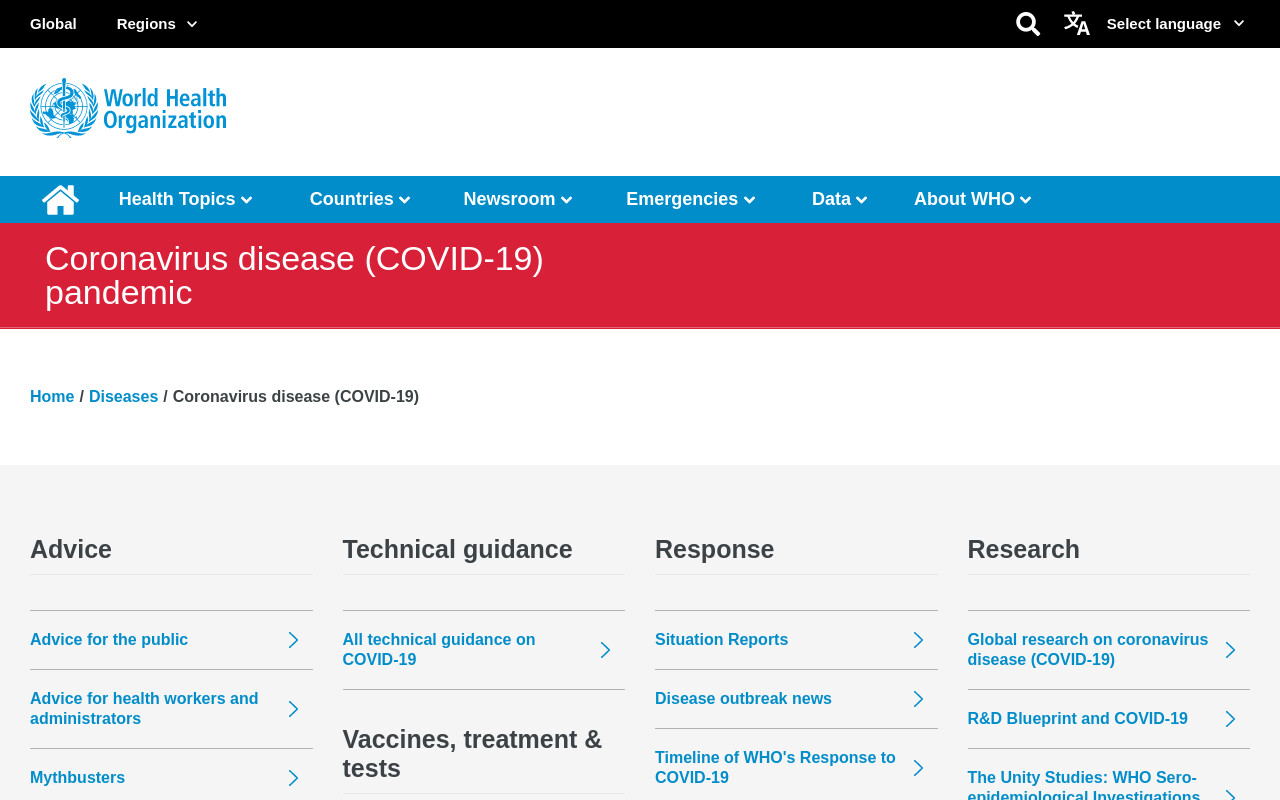Click arrow beside Mythbusters
This screenshot has height=800, width=1280.
[293, 778]
